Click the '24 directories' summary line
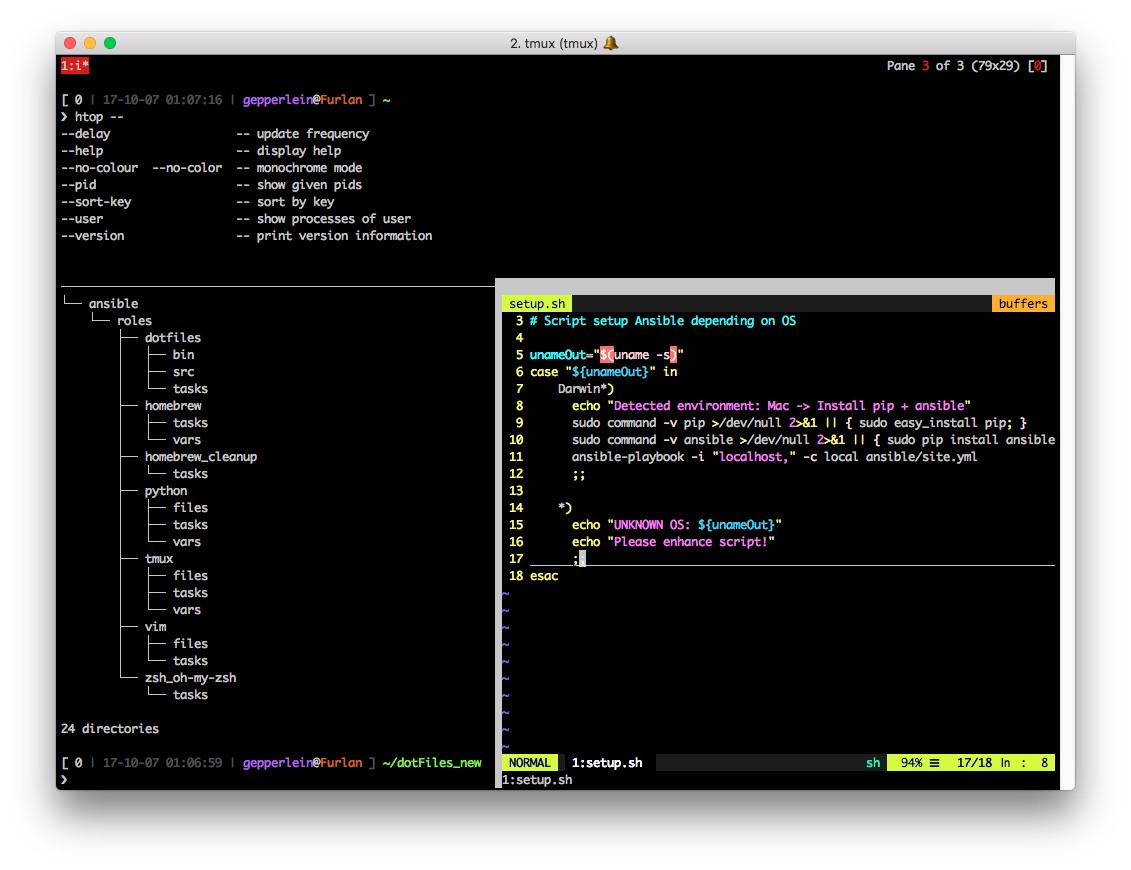The width and height of the screenshot is (1131, 870). click(110, 729)
